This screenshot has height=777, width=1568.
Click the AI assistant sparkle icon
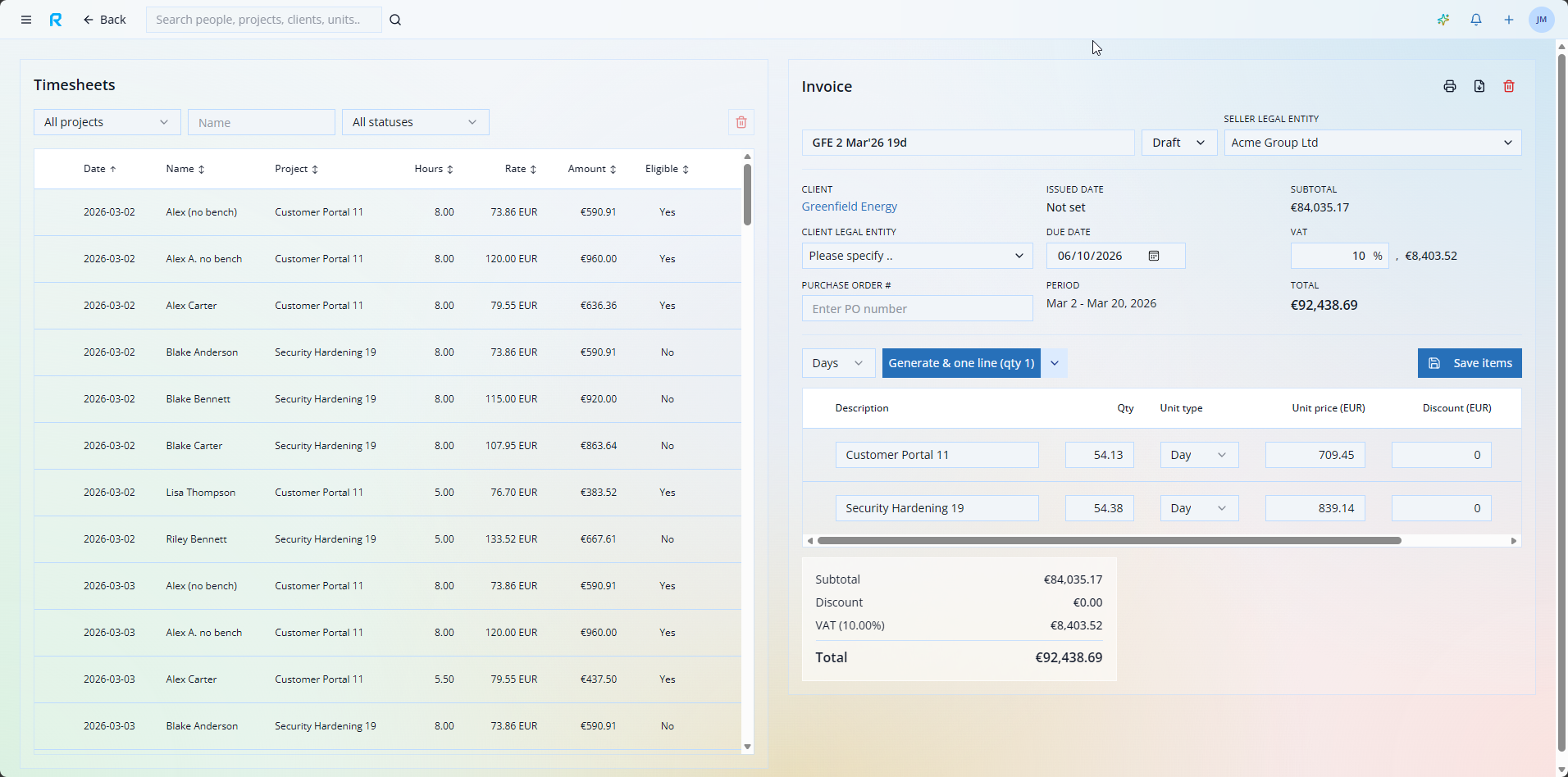pos(1443,19)
